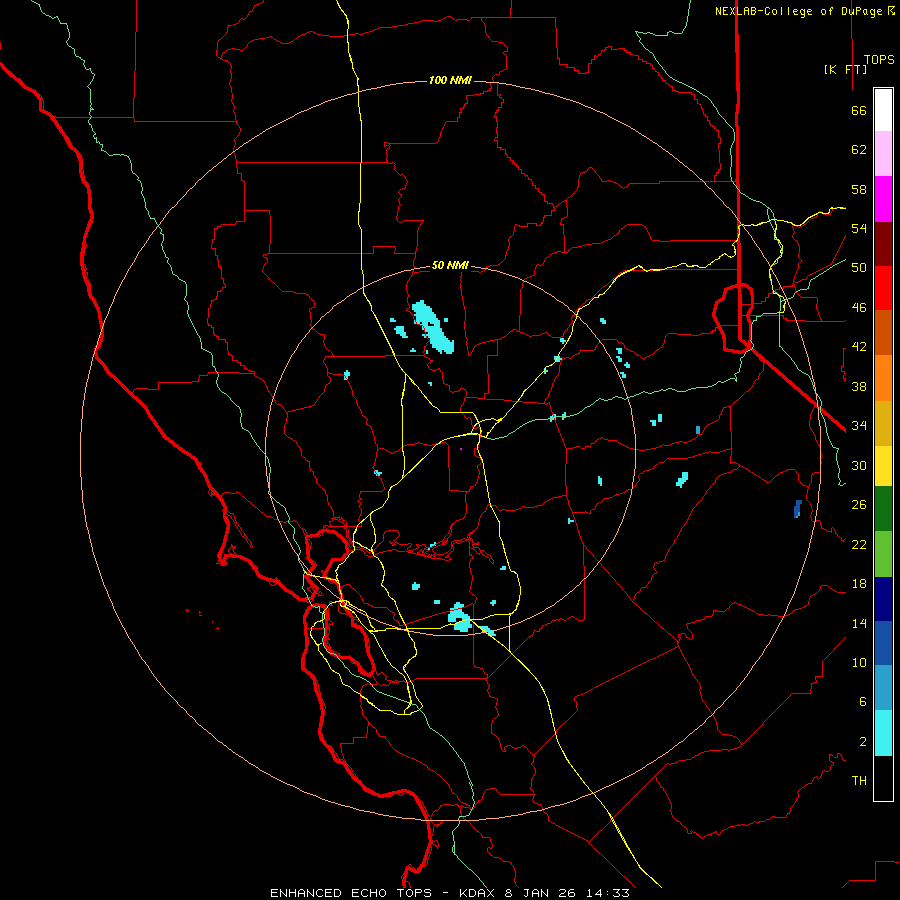Click legend value 22

click(x=859, y=544)
